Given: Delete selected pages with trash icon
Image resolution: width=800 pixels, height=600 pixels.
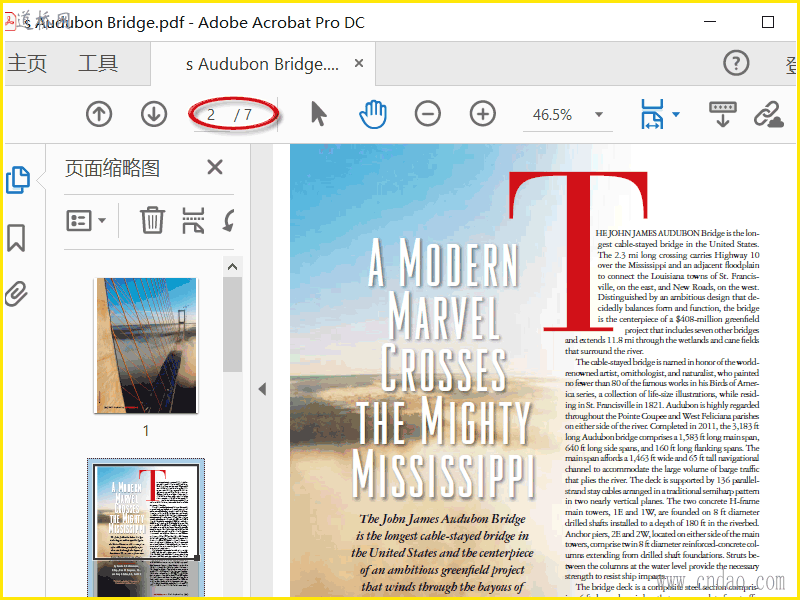Looking at the screenshot, I should point(152,220).
